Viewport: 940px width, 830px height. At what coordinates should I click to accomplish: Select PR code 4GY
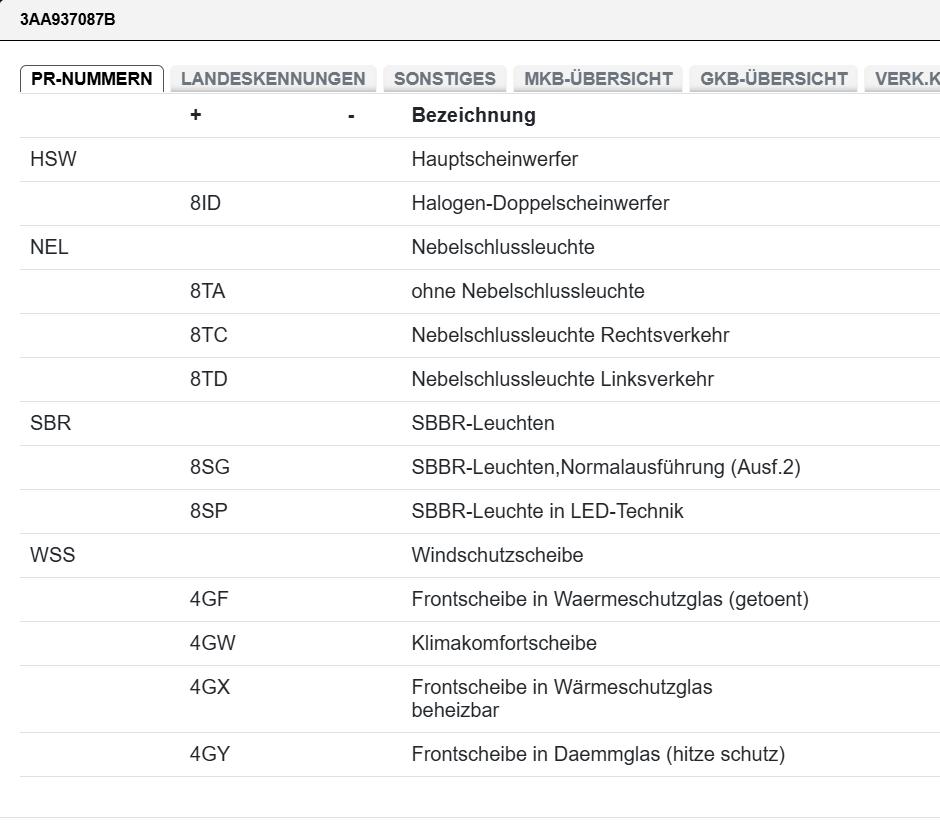210,755
